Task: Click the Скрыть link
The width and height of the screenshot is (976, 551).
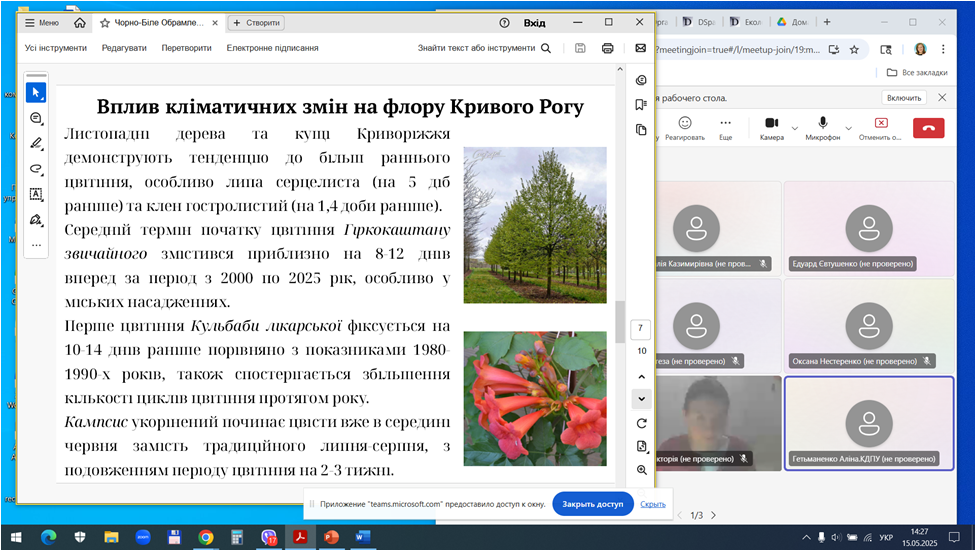Action: (653, 504)
